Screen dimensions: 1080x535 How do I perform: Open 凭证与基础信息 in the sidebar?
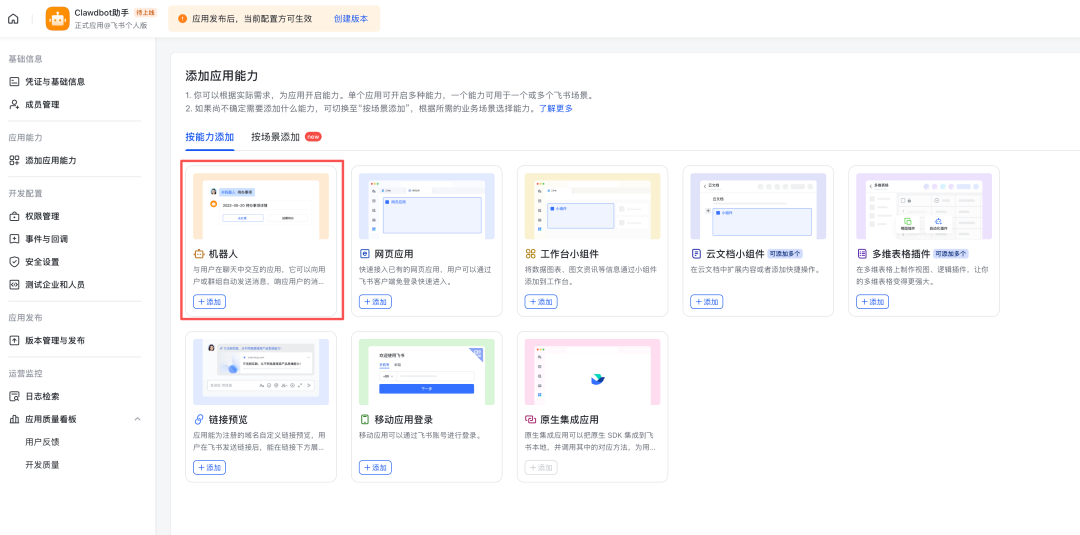click(55, 81)
